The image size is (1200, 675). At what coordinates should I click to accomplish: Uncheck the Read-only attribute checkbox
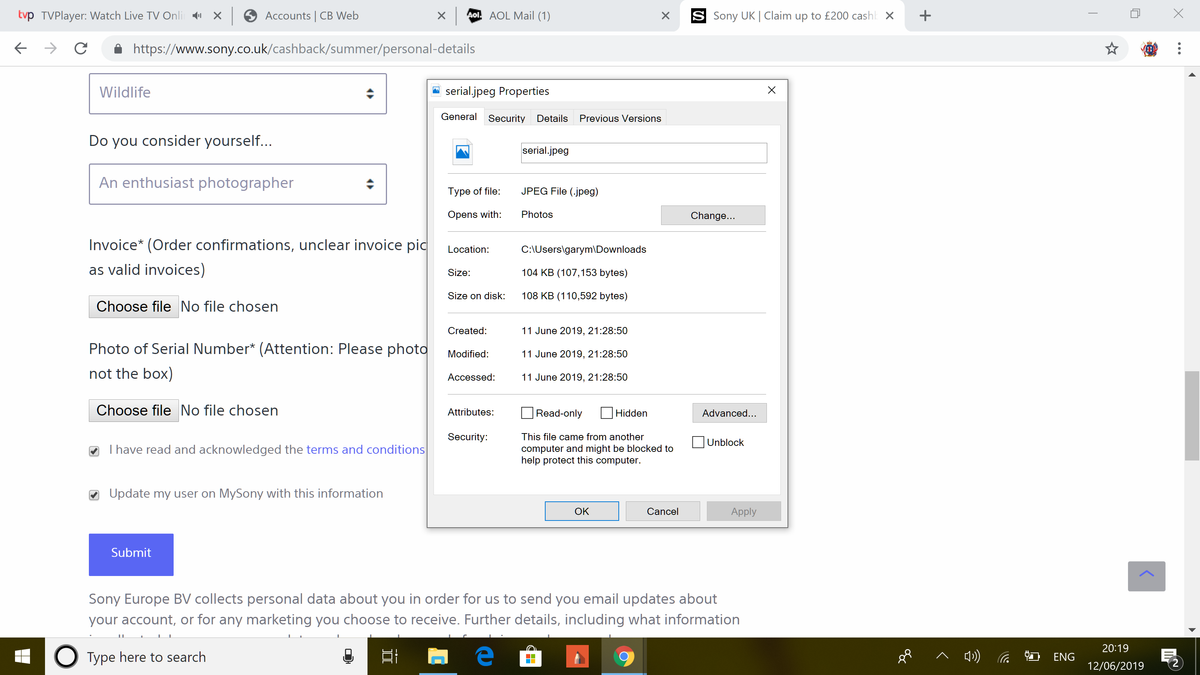tap(526, 412)
